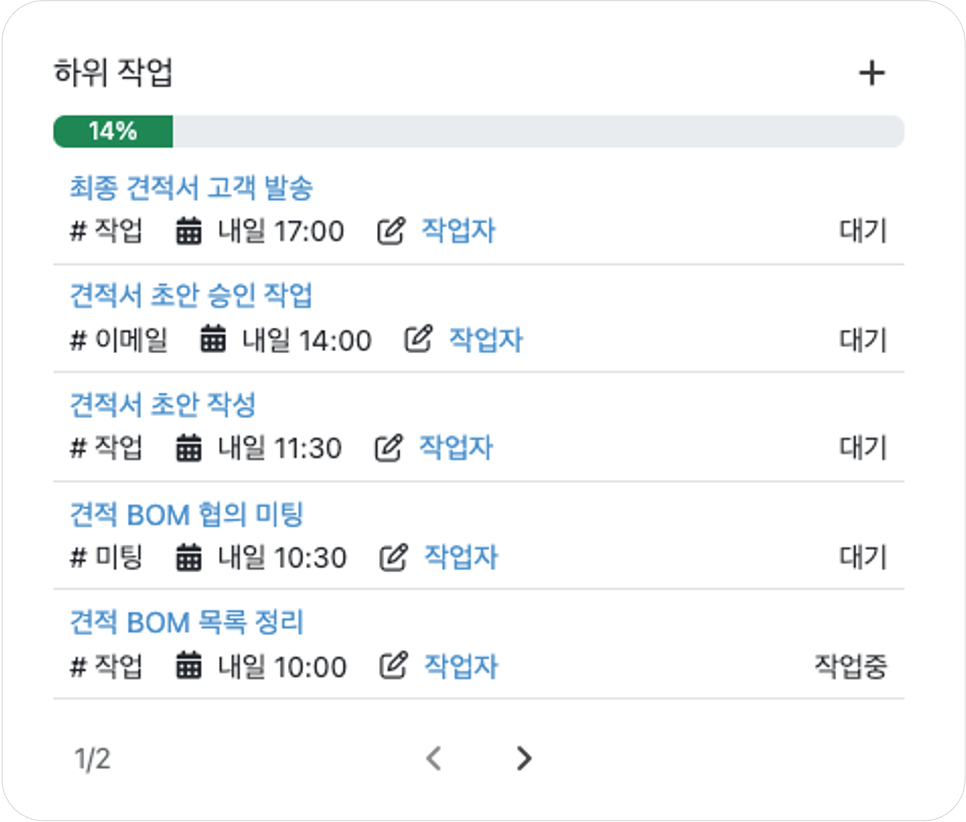Click the 14% progress bar
966x822 pixels.
click(479, 131)
